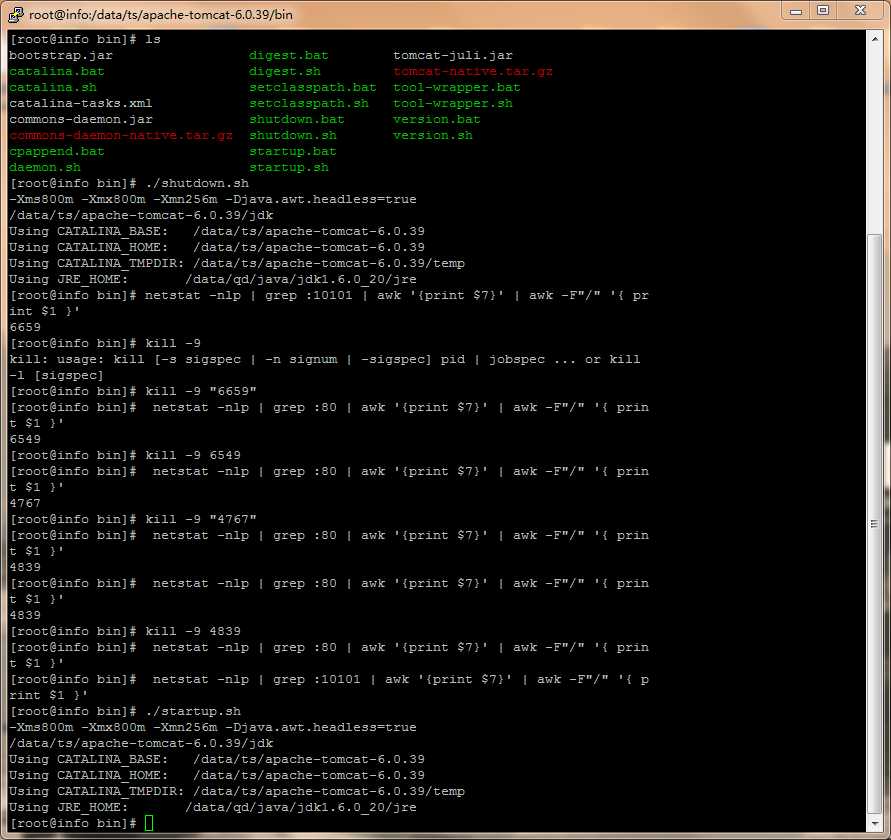Click the file name daemon.sh
891x840 pixels.
(45, 167)
